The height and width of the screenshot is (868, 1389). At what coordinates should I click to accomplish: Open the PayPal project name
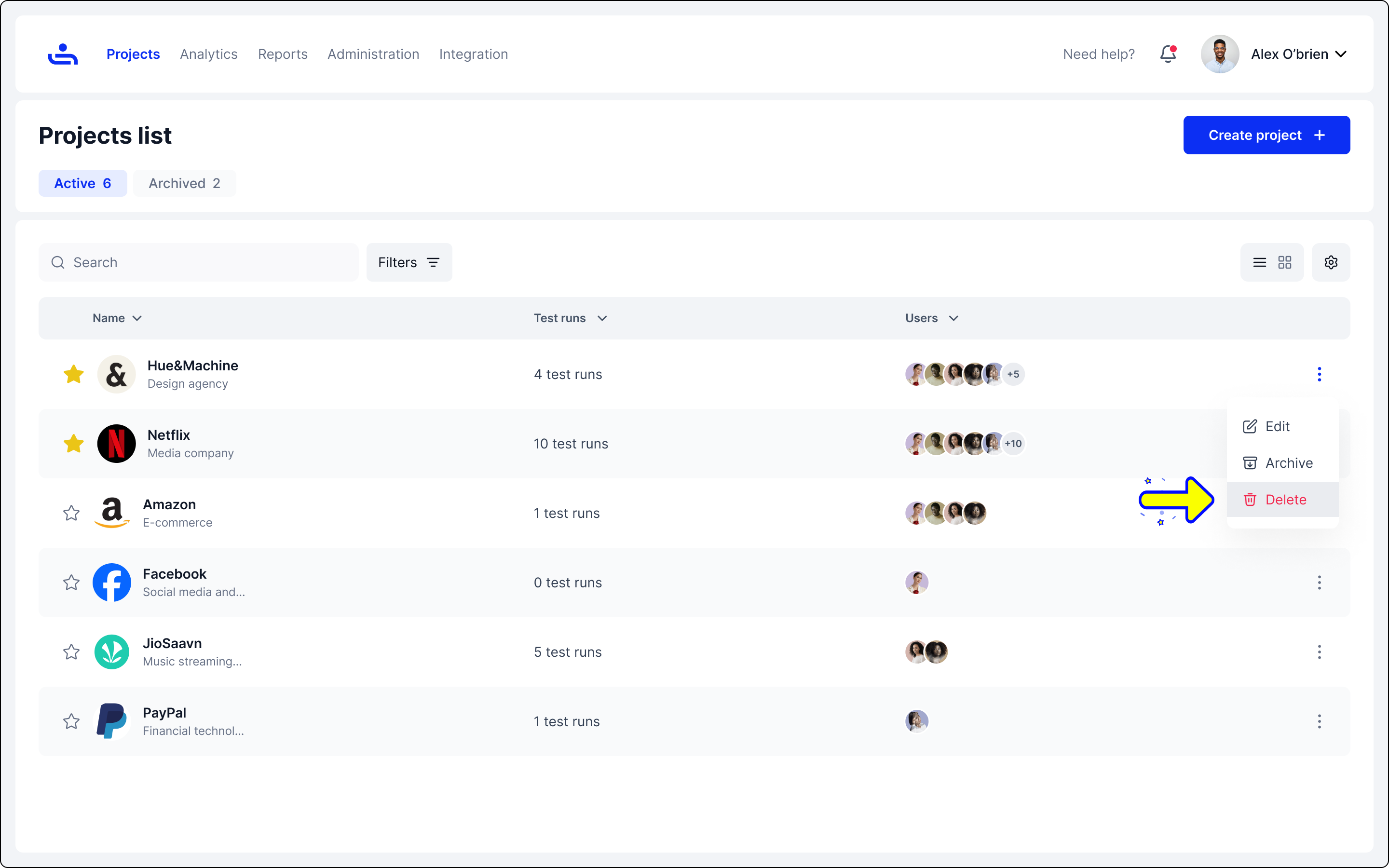(x=164, y=712)
